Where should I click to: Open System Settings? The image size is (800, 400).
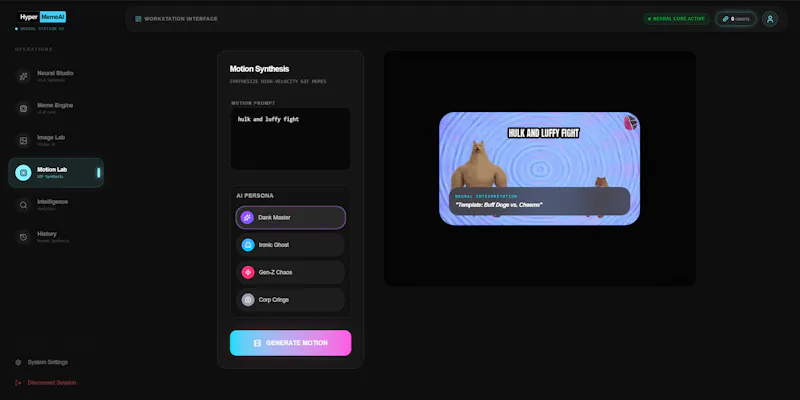point(41,362)
